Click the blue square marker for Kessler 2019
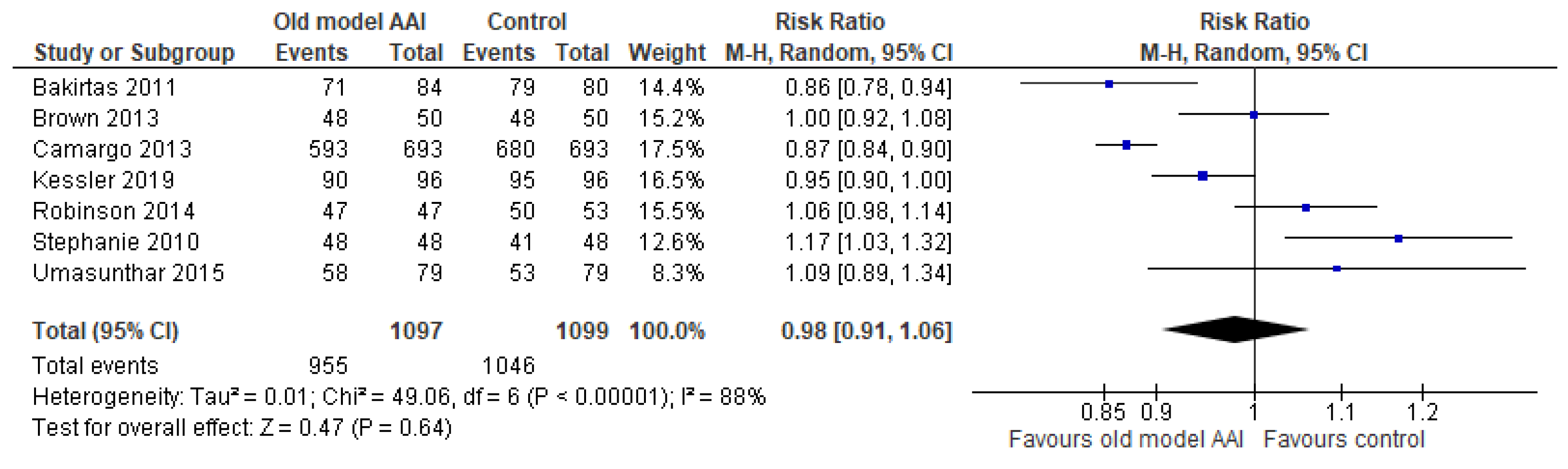The height and width of the screenshot is (469, 1568). (1202, 176)
